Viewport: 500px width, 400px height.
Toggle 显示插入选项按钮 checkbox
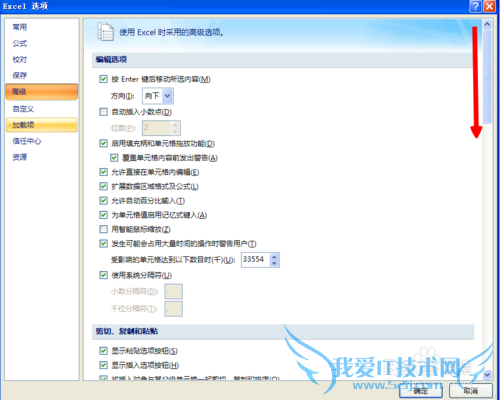(103, 365)
